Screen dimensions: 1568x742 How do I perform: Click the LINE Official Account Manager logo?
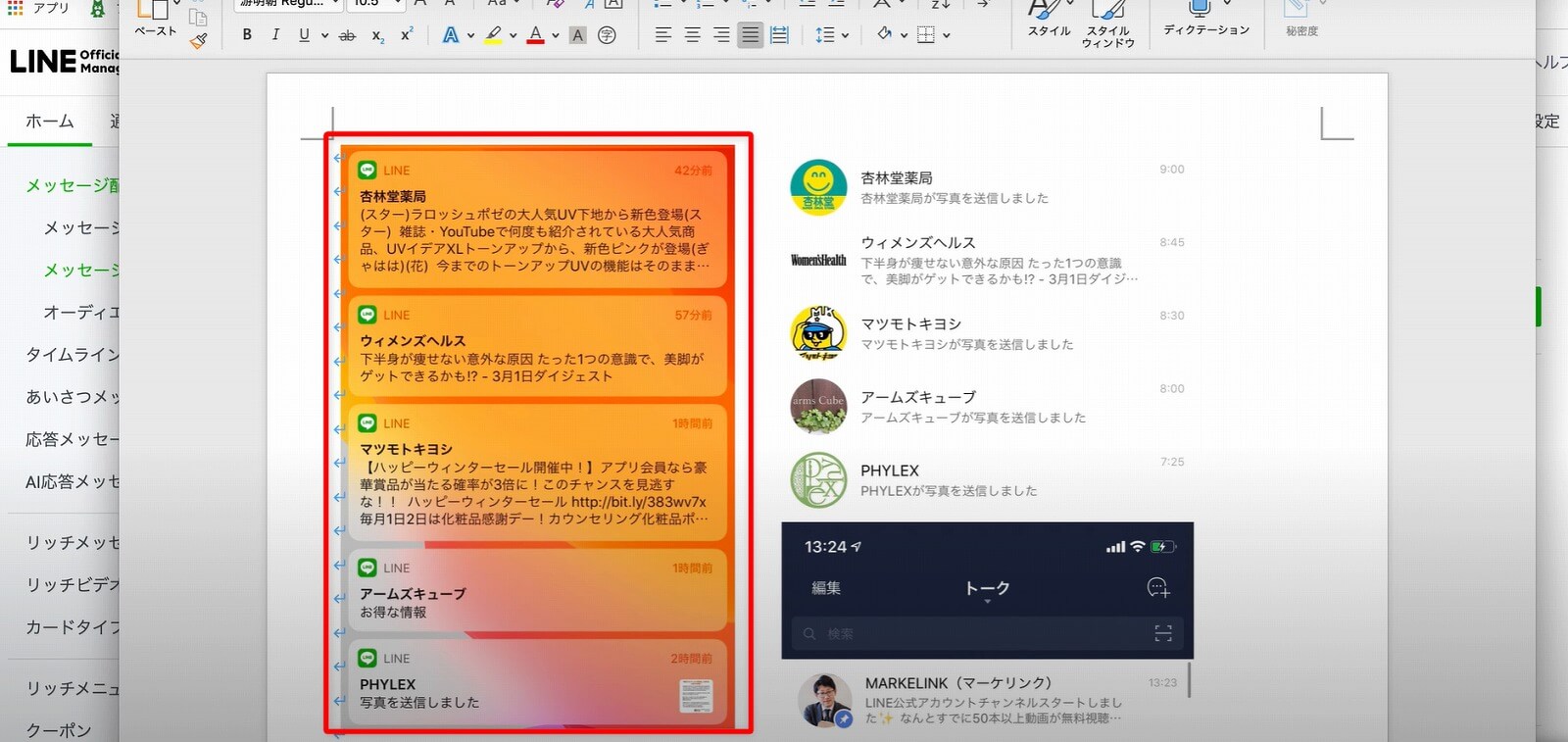[65, 61]
